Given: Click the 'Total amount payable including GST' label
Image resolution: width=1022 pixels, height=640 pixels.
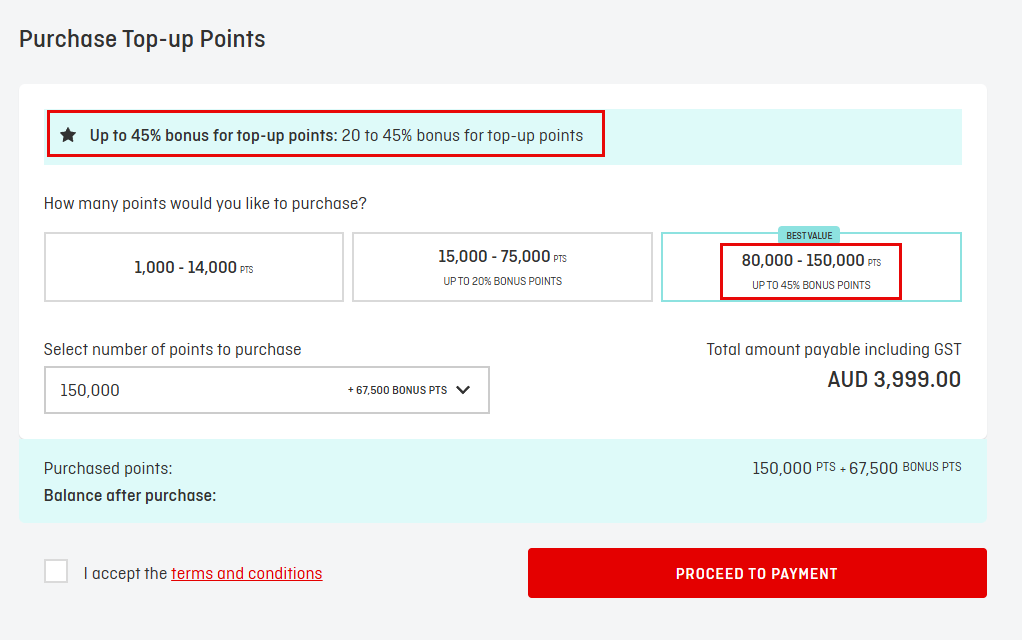Looking at the screenshot, I should 833,349.
